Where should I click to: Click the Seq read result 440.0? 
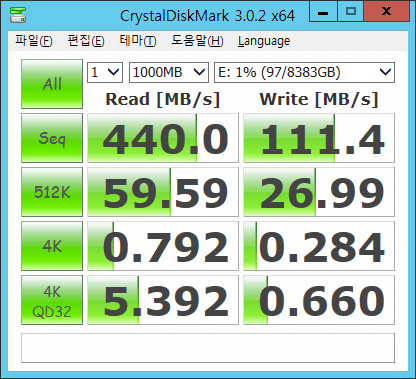pyautogui.click(x=163, y=138)
